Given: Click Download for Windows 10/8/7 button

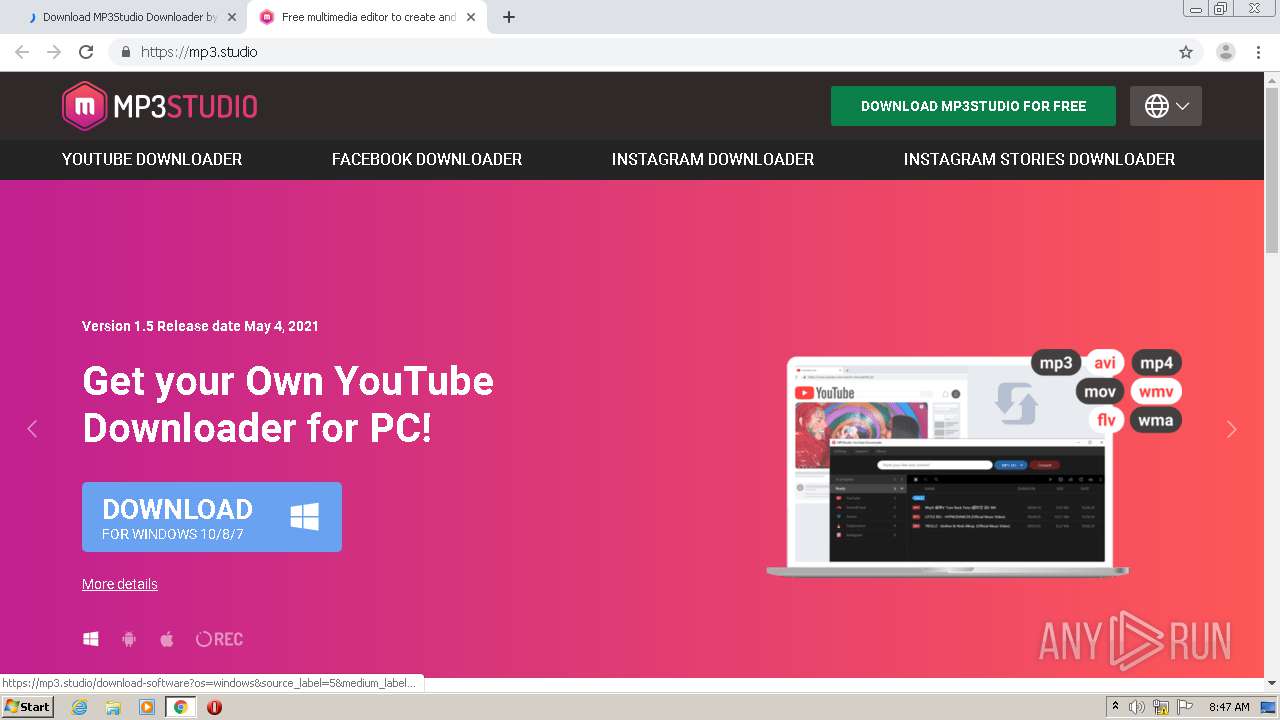Looking at the screenshot, I should (212, 517).
